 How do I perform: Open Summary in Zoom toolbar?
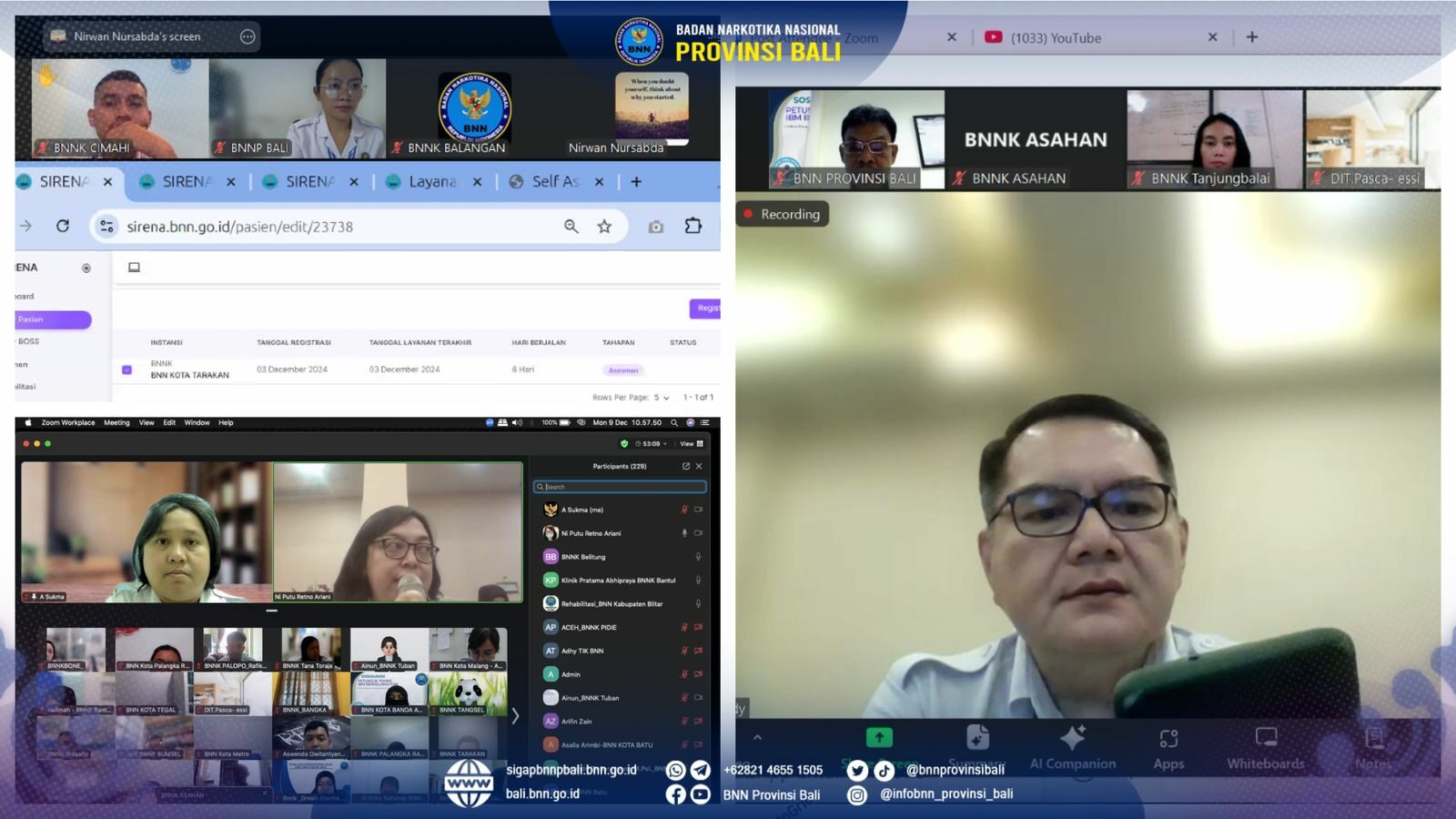click(977, 746)
